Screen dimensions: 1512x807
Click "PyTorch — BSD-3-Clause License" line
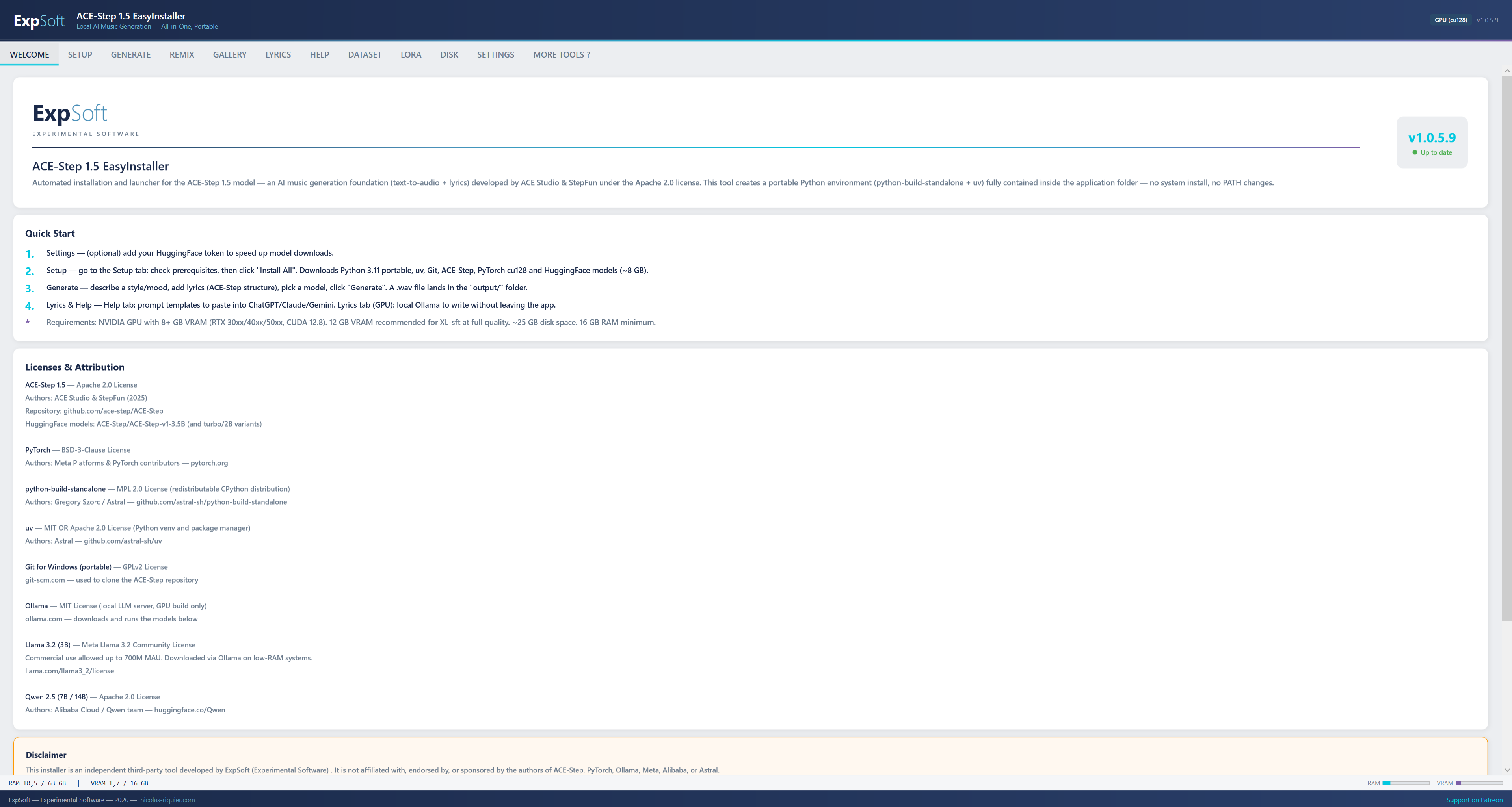(x=78, y=450)
